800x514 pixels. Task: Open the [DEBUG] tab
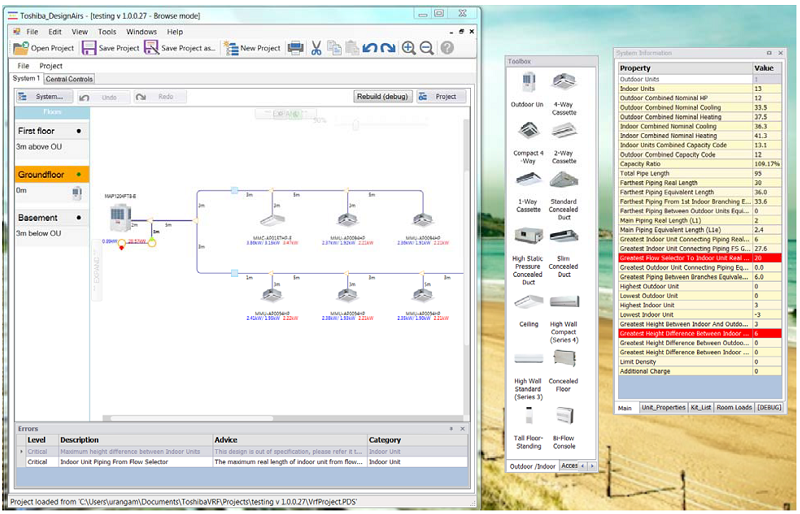pos(769,407)
